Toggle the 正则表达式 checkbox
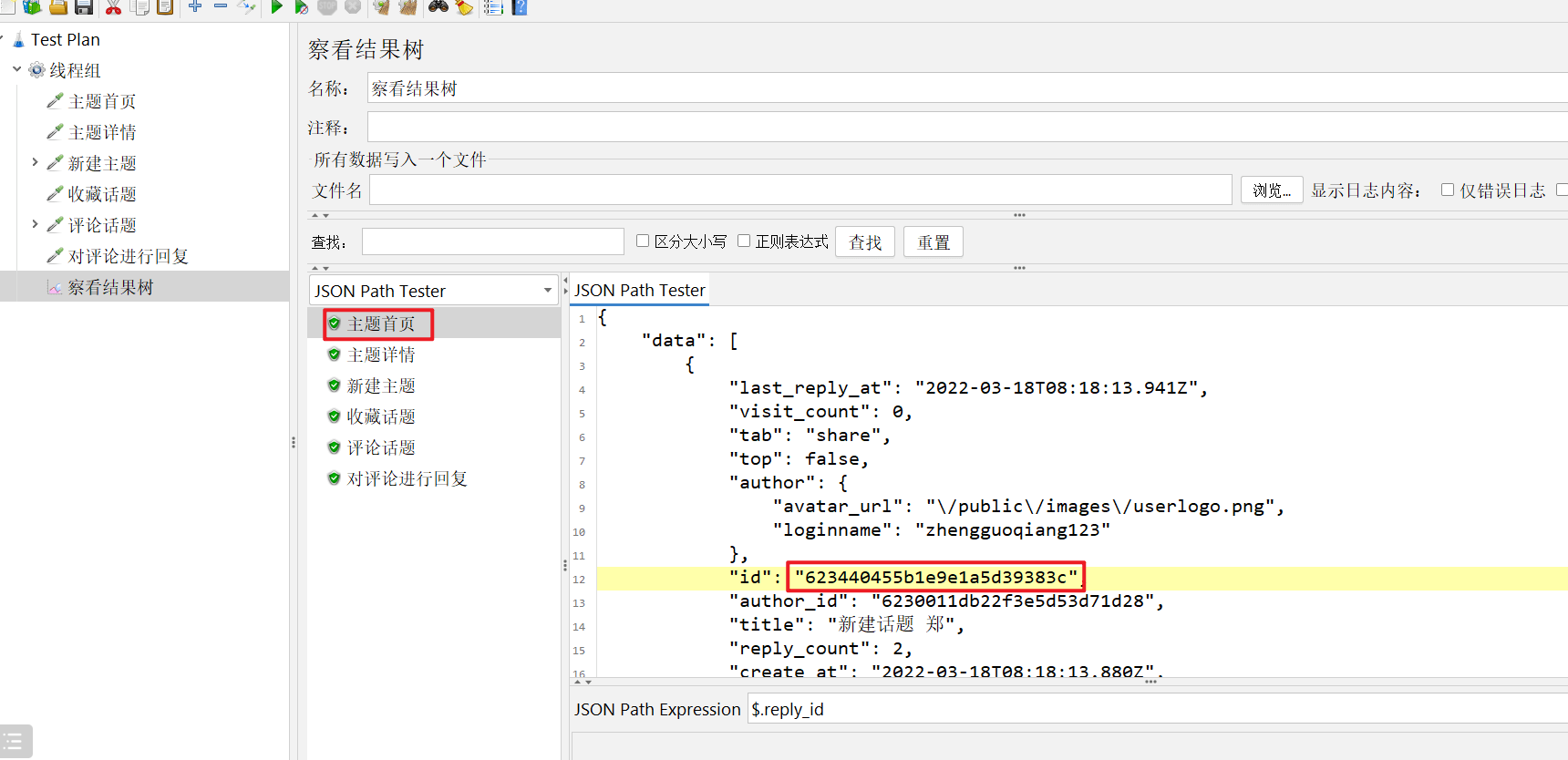1568x760 pixels. [x=744, y=241]
